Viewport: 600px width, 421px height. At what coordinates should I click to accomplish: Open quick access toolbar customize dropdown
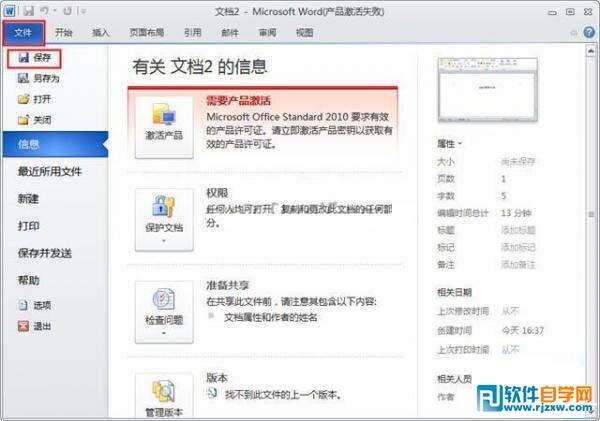[x=82, y=11]
